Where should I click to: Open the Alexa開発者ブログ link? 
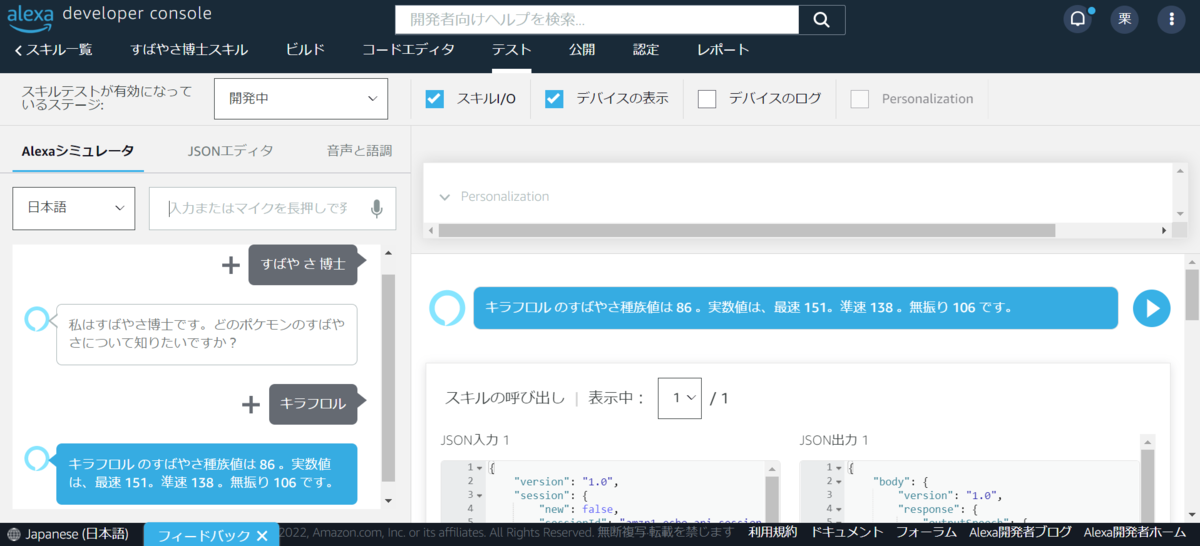[x=1019, y=533]
